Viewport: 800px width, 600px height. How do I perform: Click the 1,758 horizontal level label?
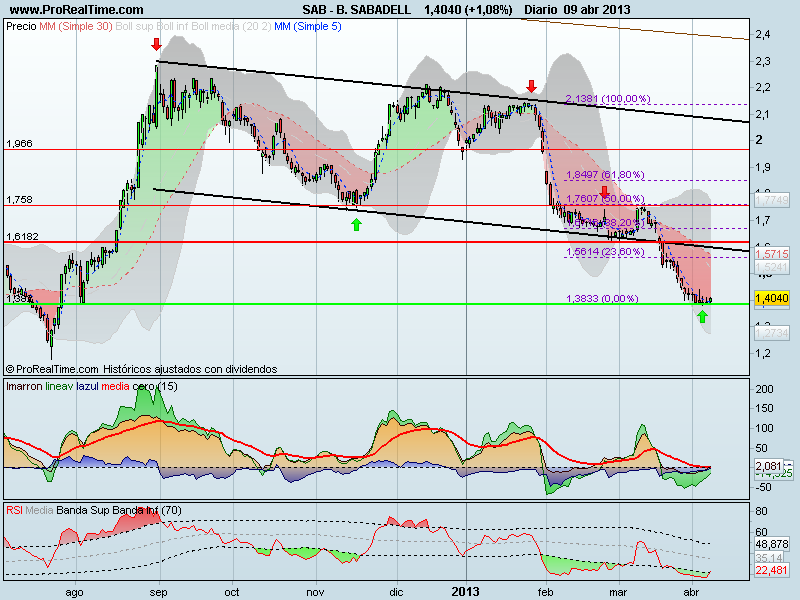point(19,199)
